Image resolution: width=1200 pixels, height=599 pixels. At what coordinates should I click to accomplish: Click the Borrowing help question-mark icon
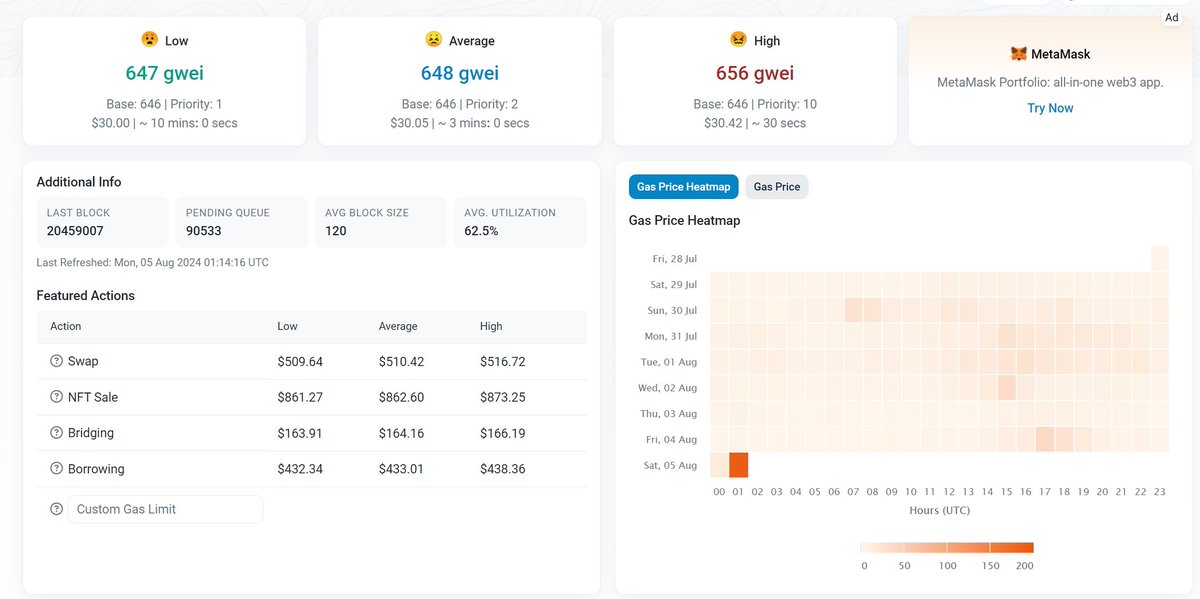[x=56, y=469]
